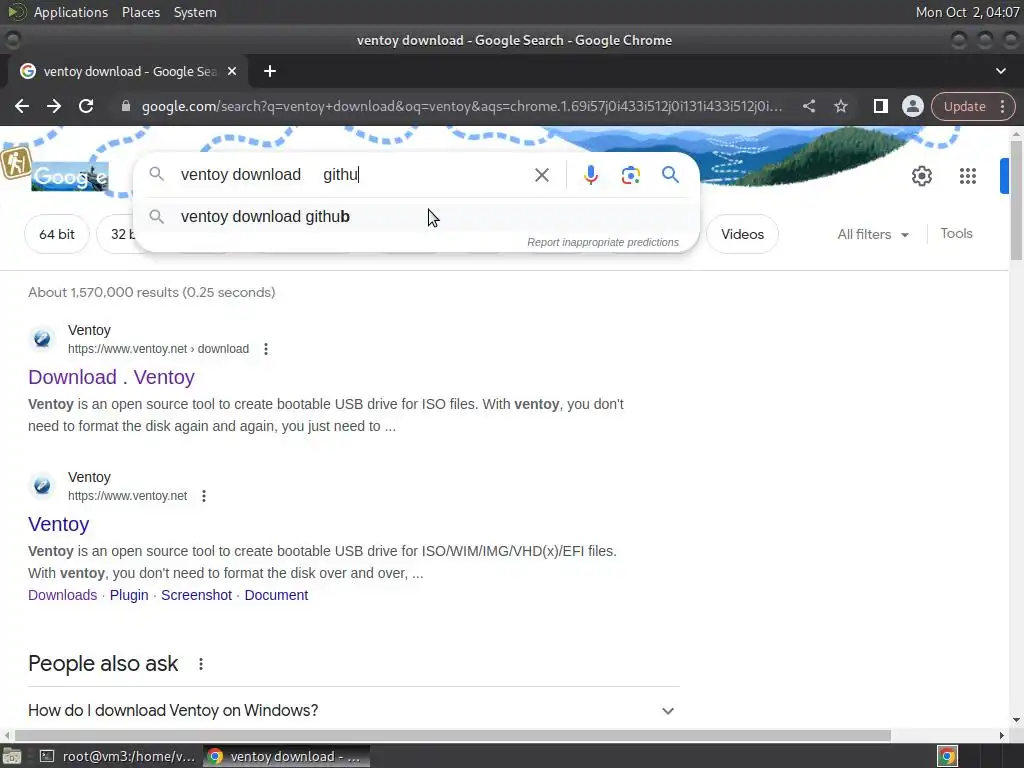Open the Screenshot sitelink
Image resolution: width=1024 pixels, height=768 pixels.
pyautogui.click(x=196, y=596)
